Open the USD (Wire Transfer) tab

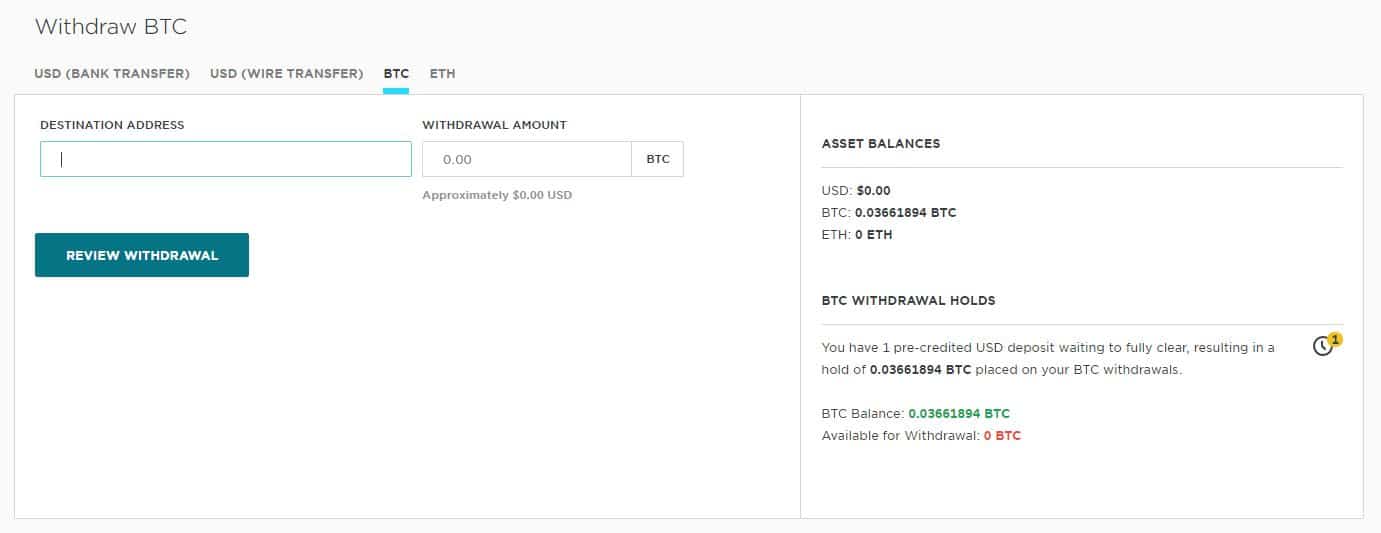(x=286, y=74)
